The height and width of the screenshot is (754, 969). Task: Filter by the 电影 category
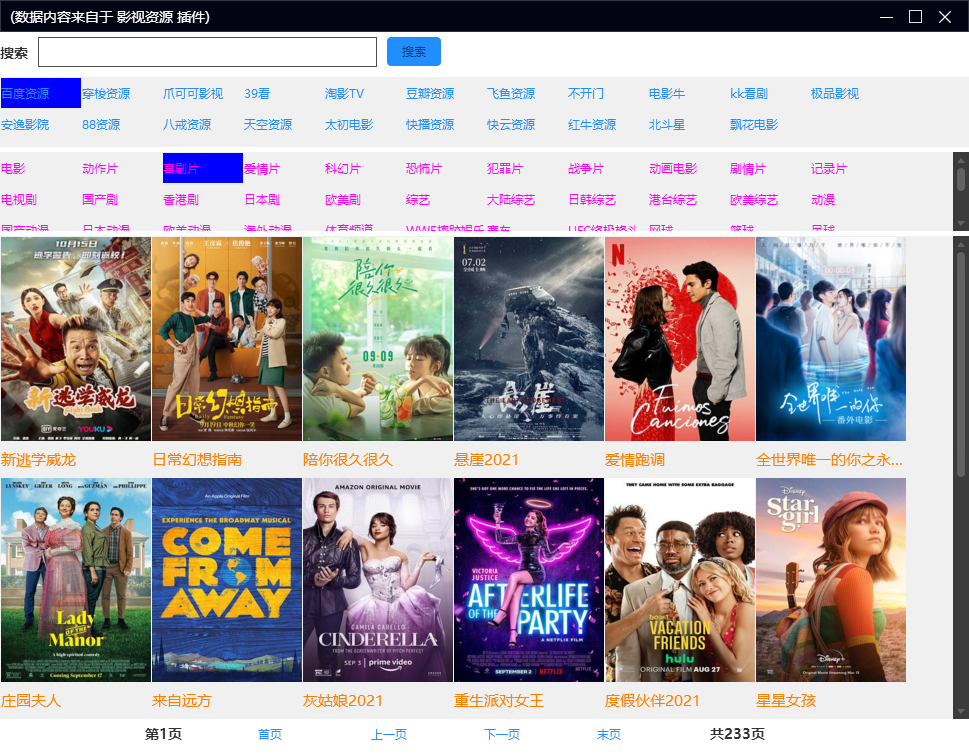pos(13,168)
